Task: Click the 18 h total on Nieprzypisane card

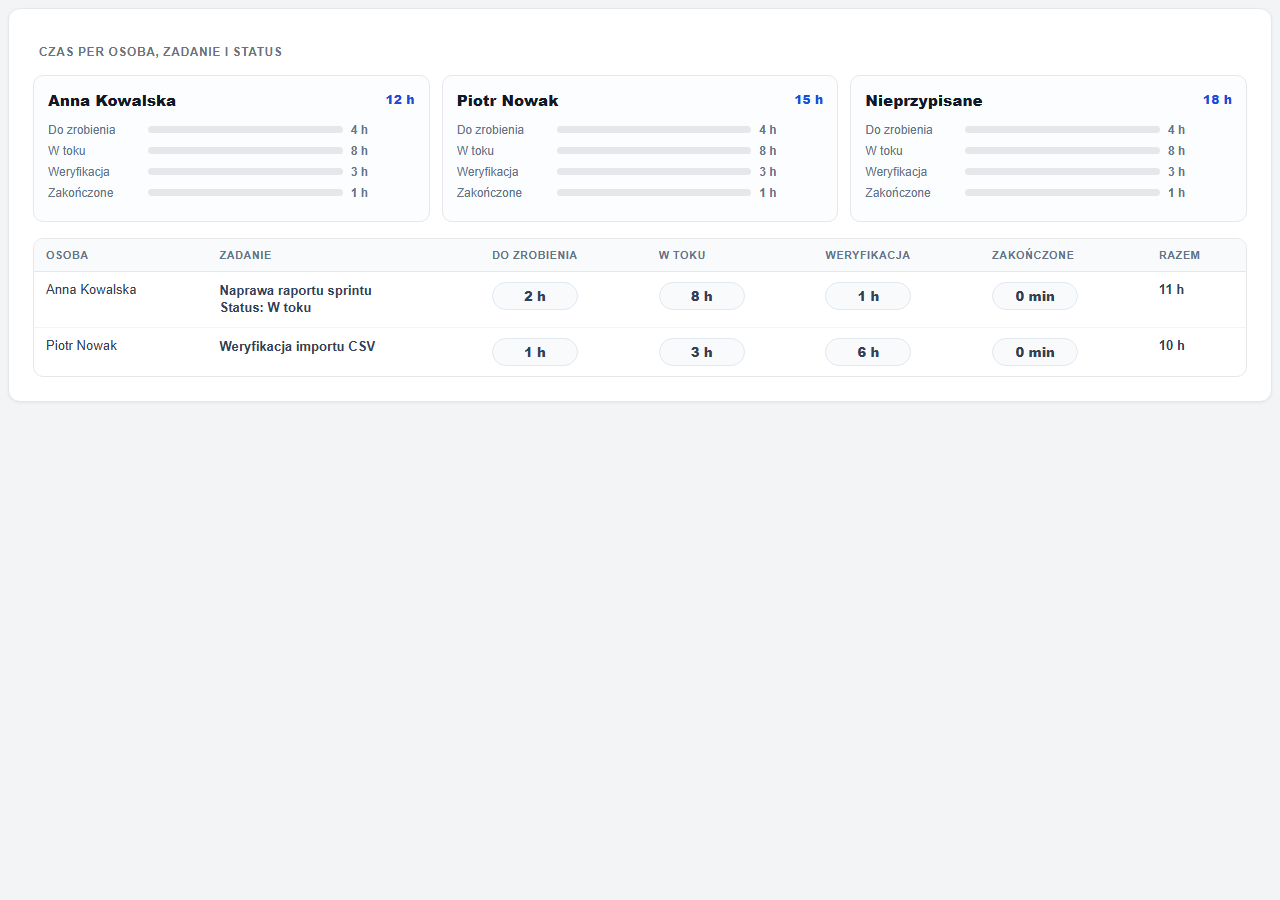Action: [1217, 100]
